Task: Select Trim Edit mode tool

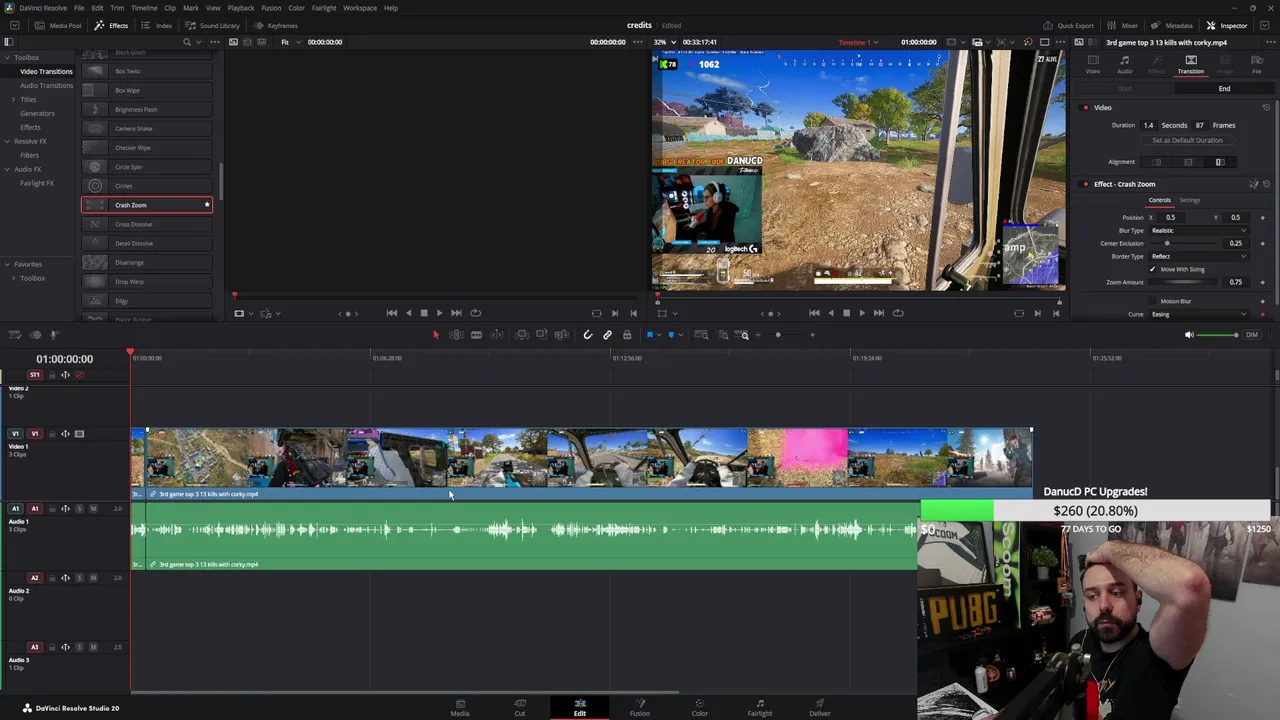Action: (456, 335)
